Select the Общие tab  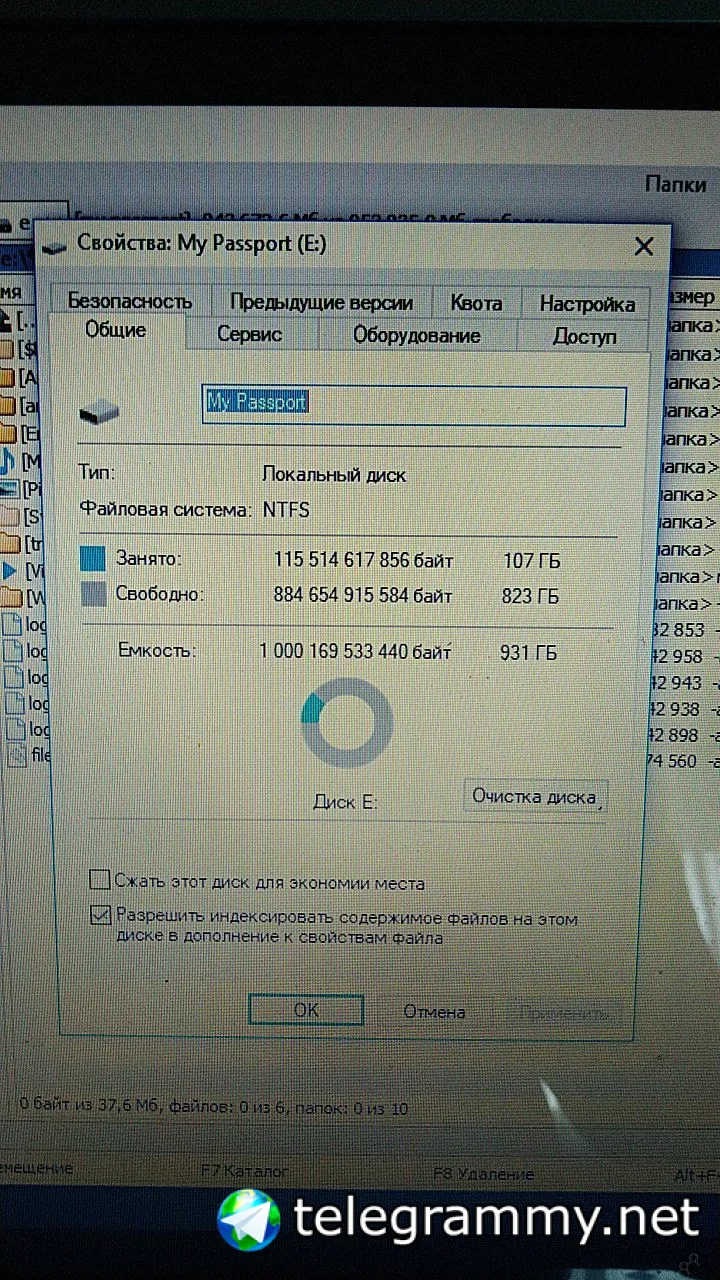pos(116,330)
